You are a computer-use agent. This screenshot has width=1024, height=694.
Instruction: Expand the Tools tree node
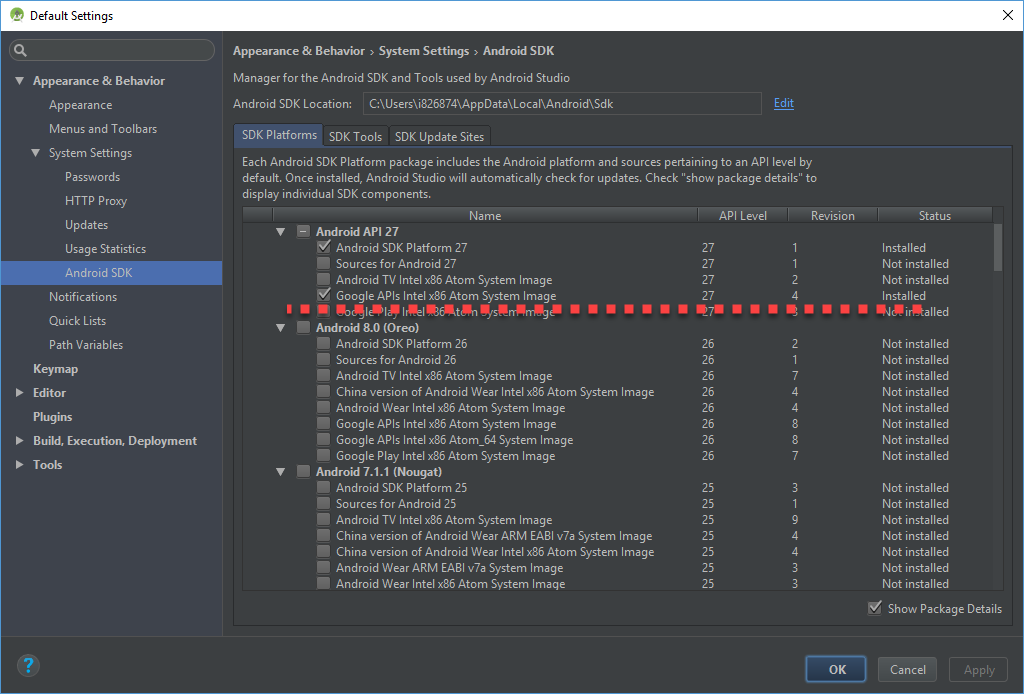click(x=20, y=464)
